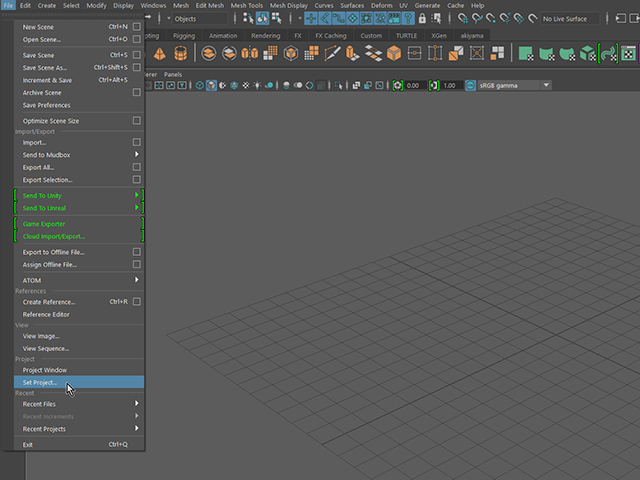Expand Send To Unreal submenu
This screenshot has width=640, height=480.
137,208
